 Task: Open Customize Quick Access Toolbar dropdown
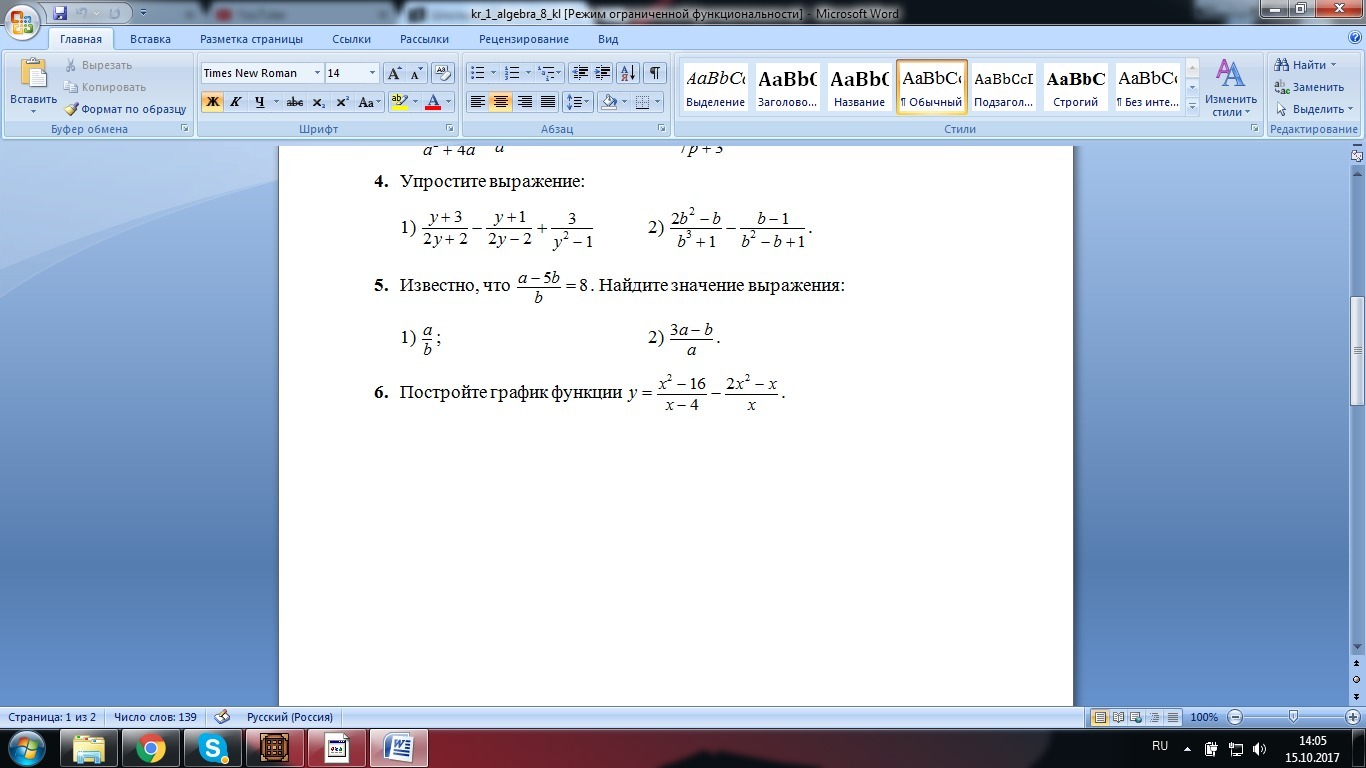pos(143,14)
